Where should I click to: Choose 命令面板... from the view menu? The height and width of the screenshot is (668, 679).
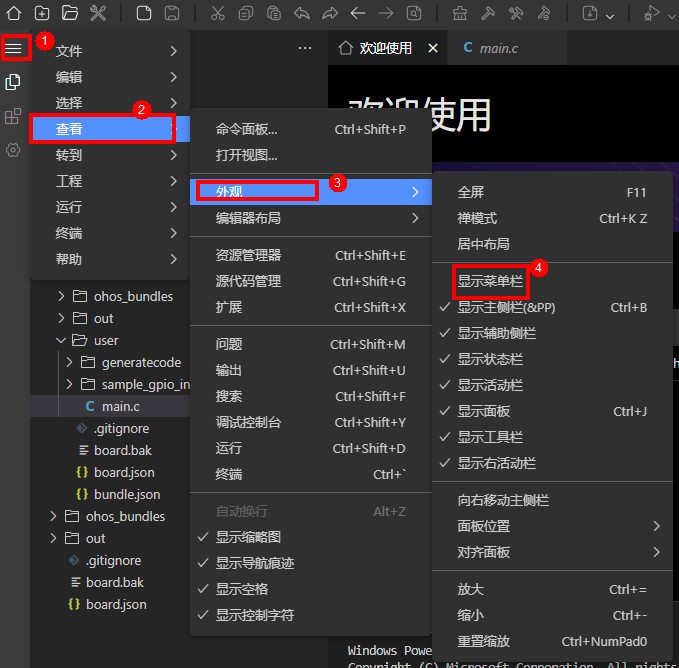pyautogui.click(x=247, y=129)
